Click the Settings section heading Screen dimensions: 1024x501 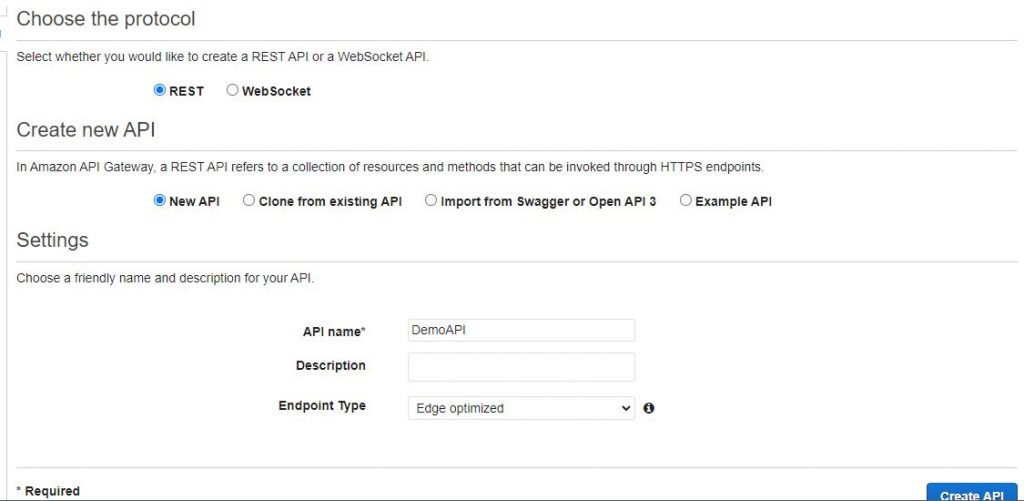pos(52,240)
